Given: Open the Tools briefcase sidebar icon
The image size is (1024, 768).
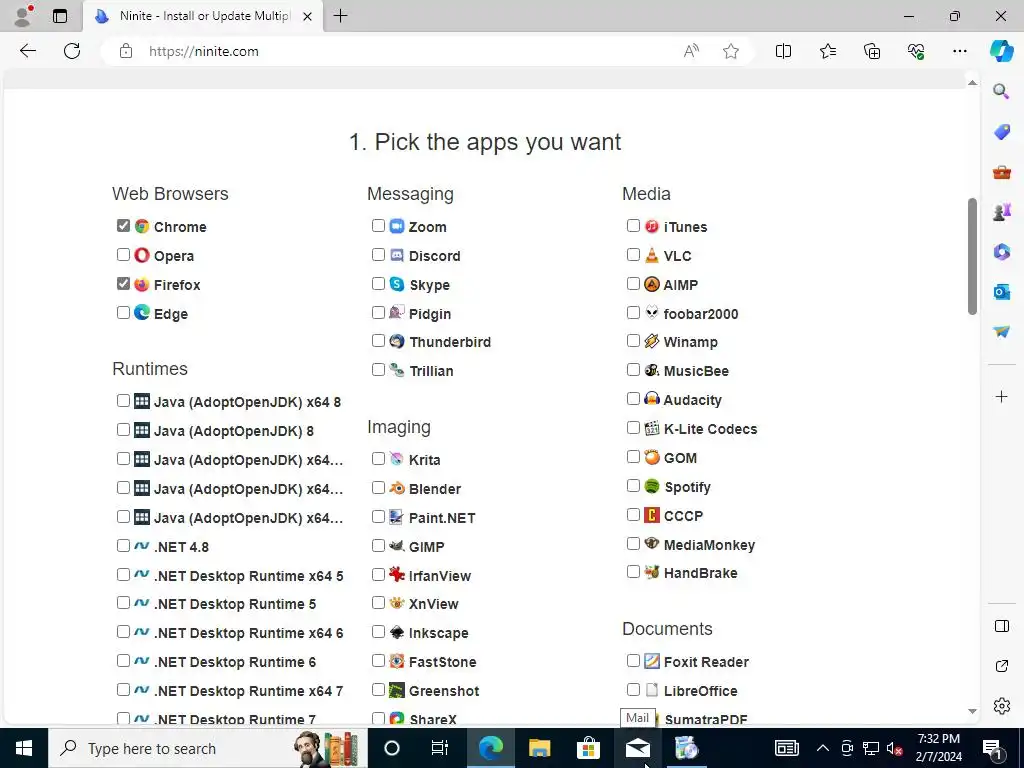Looking at the screenshot, I should coord(1001,172).
